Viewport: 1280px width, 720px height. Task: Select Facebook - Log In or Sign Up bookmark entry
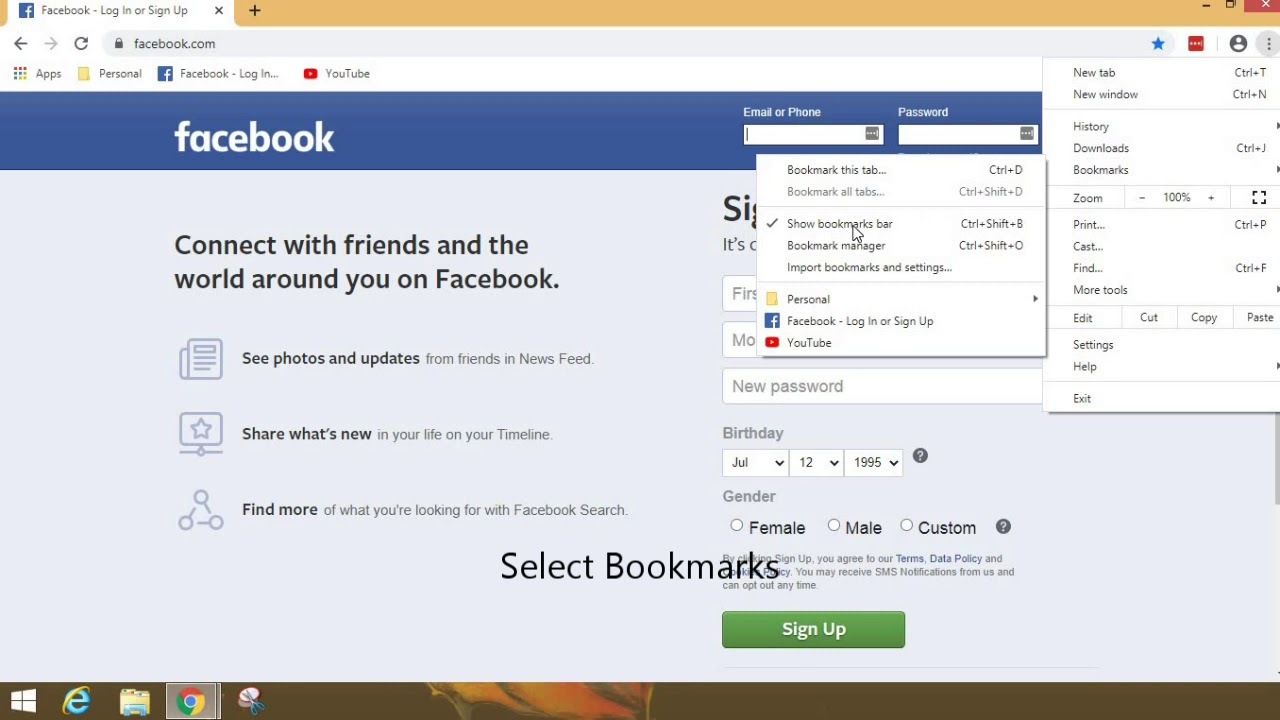click(900, 321)
